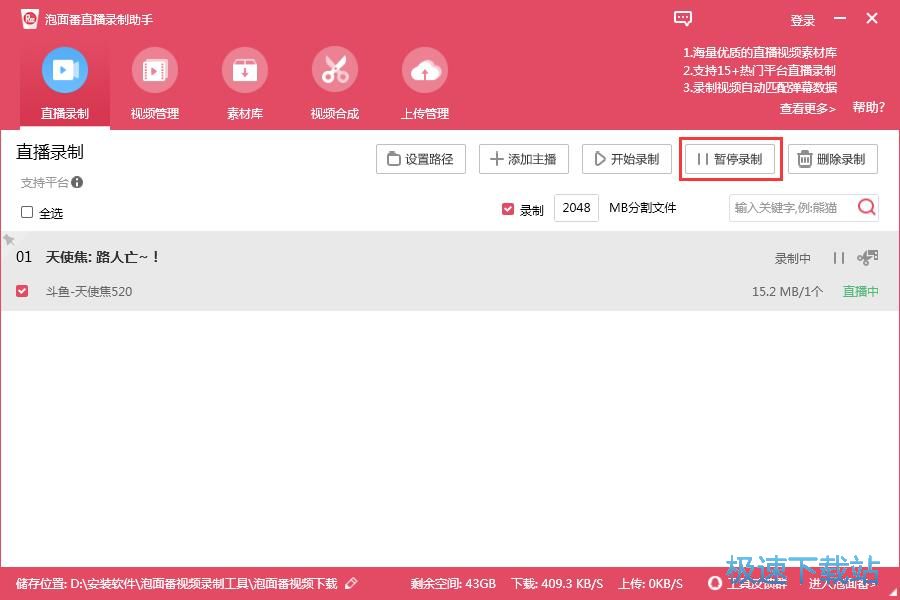Click the 帮助? link
The image size is (900, 600).
tap(868, 107)
